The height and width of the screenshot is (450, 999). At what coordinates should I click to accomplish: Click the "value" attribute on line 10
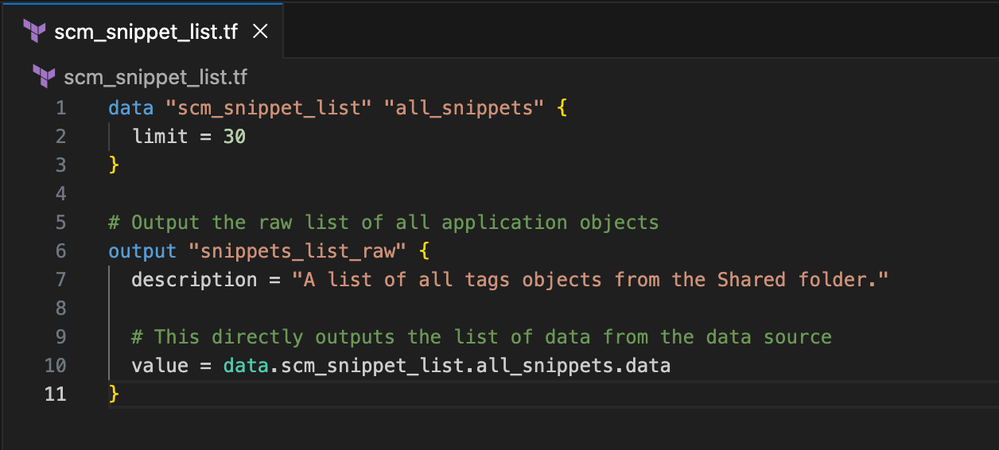[159, 366]
